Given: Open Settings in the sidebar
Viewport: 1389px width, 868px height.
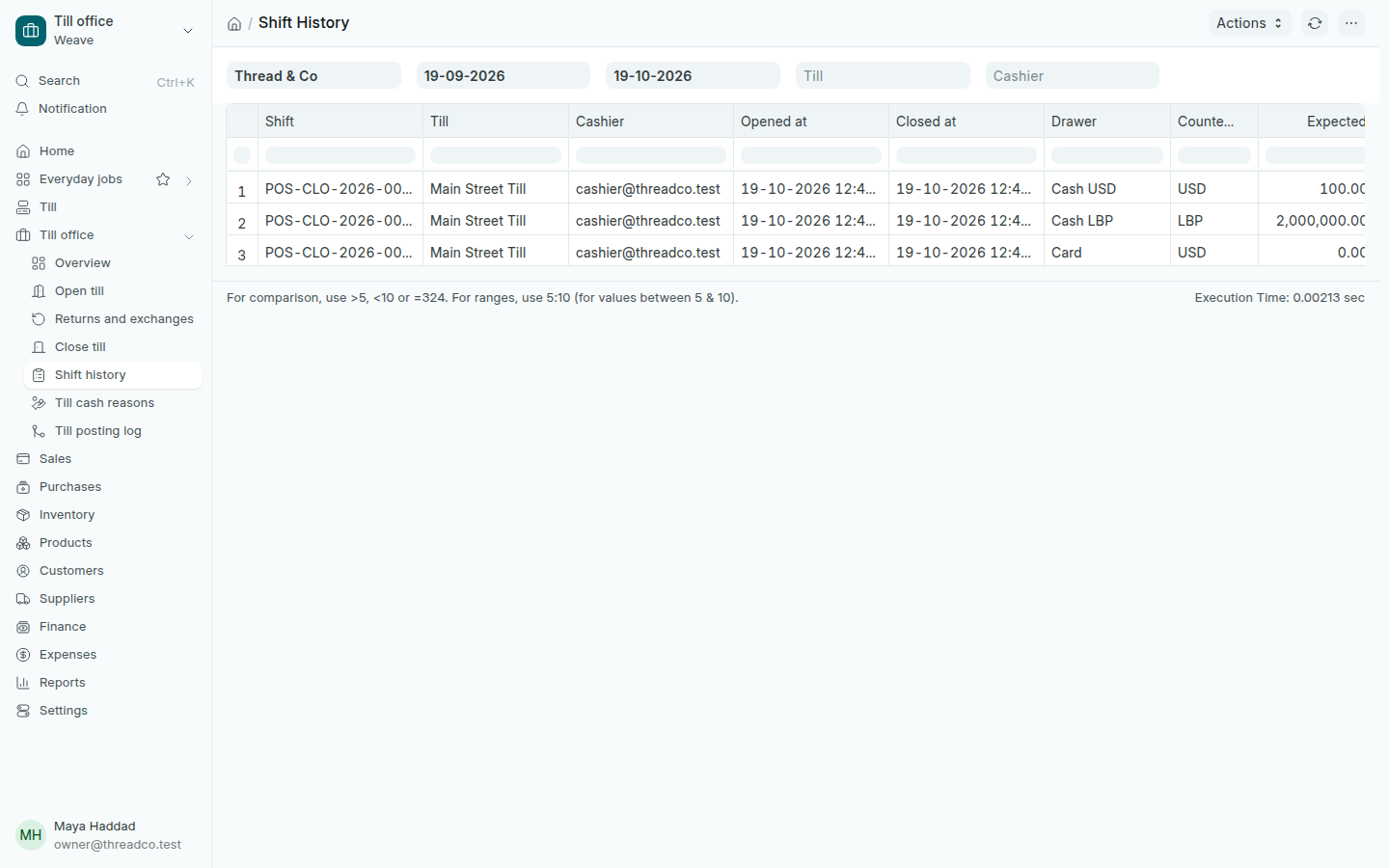Looking at the screenshot, I should coord(105,711).
